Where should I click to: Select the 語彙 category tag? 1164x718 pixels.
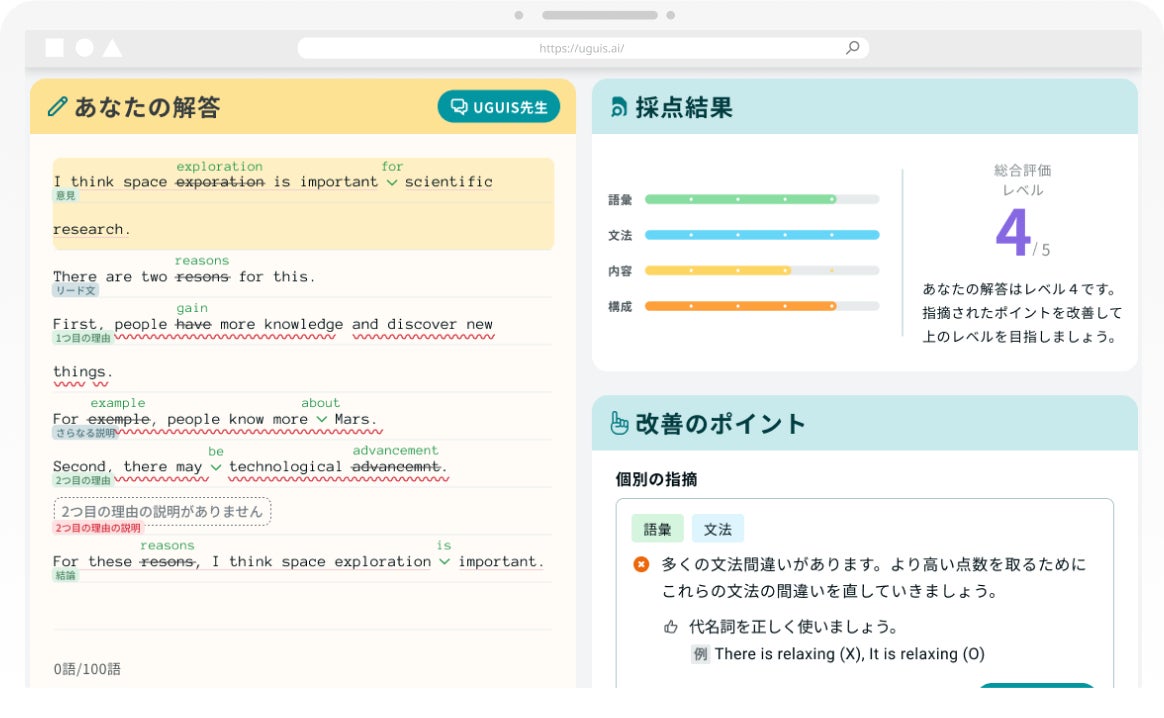tap(657, 529)
